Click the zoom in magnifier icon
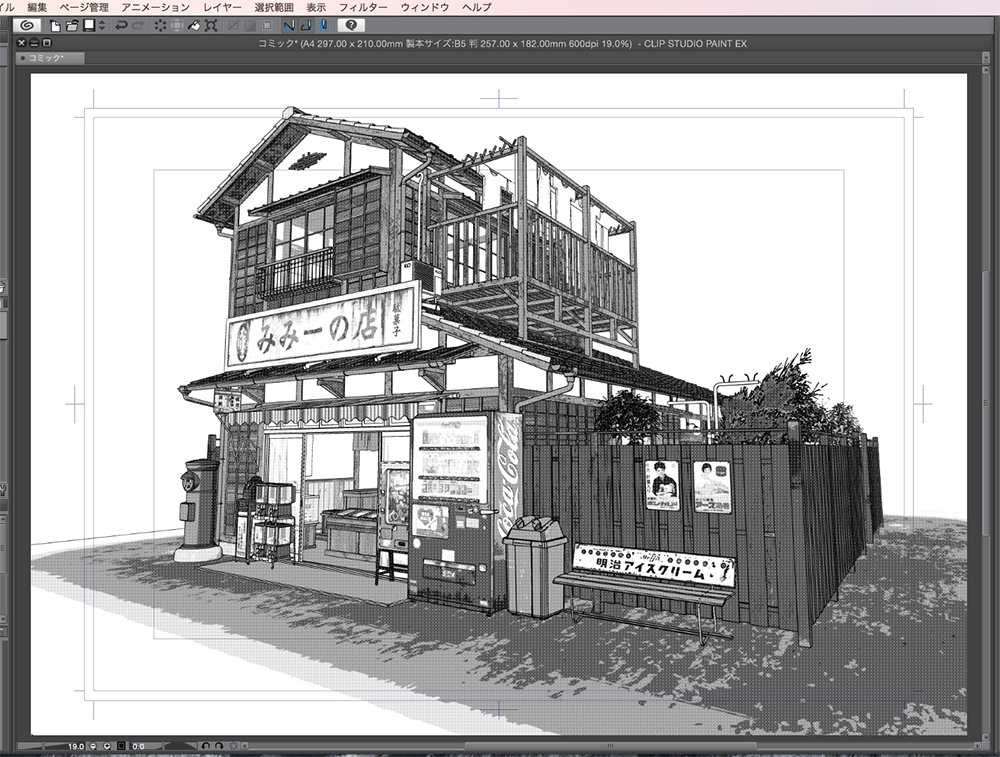 point(107,746)
